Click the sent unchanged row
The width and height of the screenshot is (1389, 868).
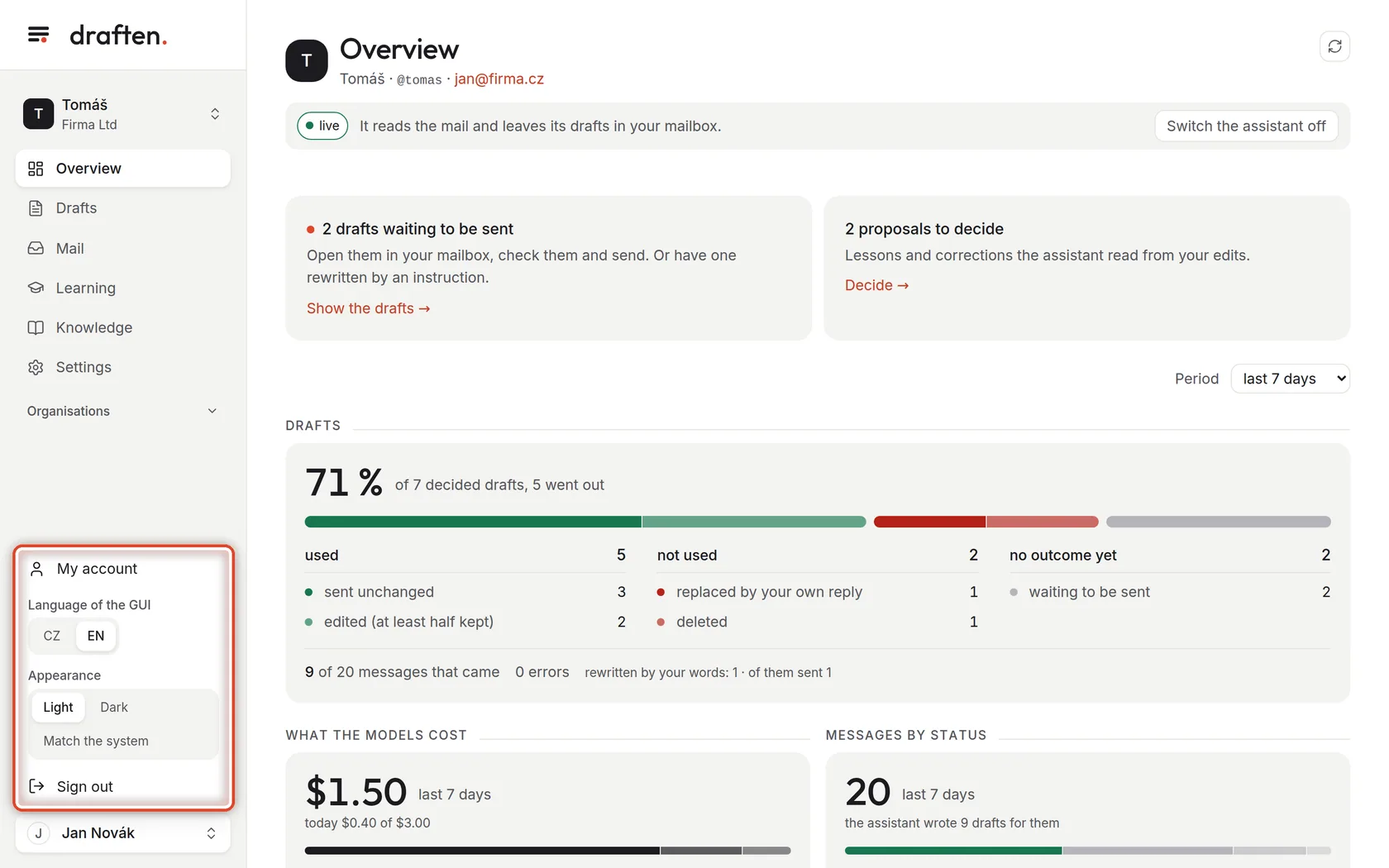click(465, 592)
